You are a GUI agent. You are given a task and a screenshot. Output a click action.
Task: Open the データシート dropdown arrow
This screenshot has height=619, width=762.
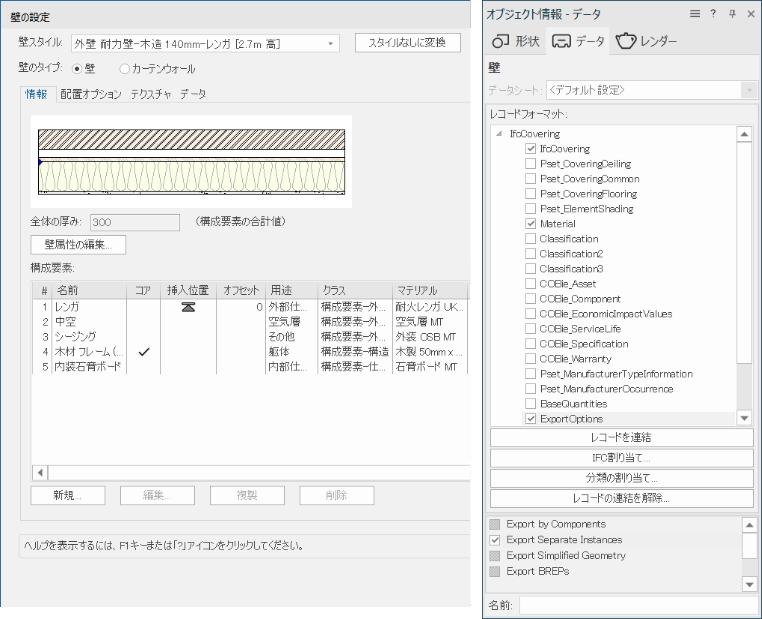(748, 90)
